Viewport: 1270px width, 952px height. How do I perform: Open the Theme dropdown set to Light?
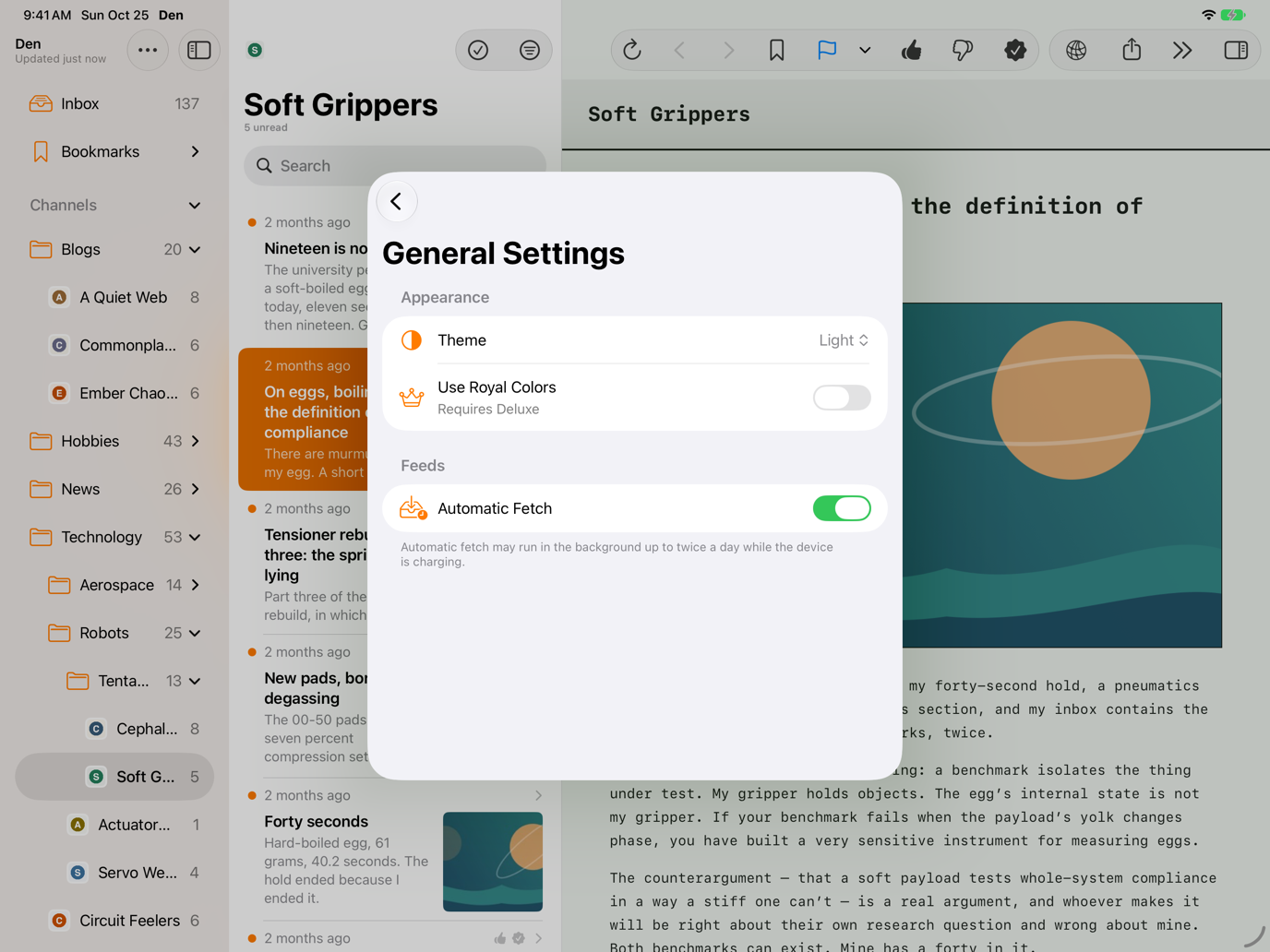coord(844,340)
